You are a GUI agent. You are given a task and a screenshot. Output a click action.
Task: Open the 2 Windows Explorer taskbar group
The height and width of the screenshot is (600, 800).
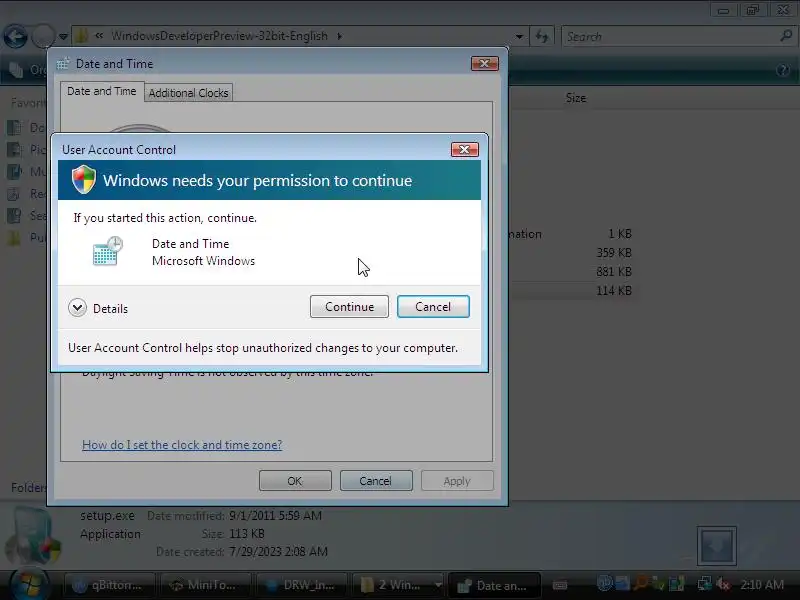(397, 585)
